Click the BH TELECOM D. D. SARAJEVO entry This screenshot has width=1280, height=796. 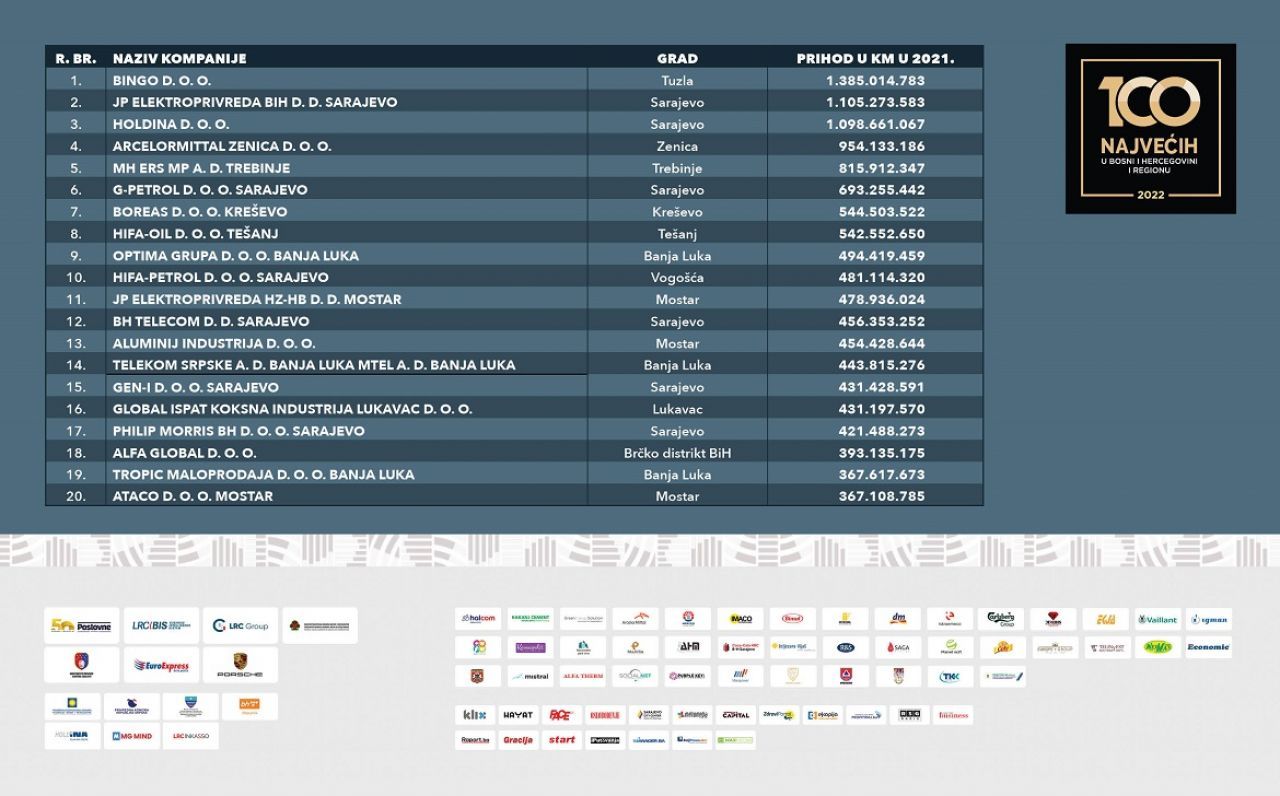click(211, 322)
